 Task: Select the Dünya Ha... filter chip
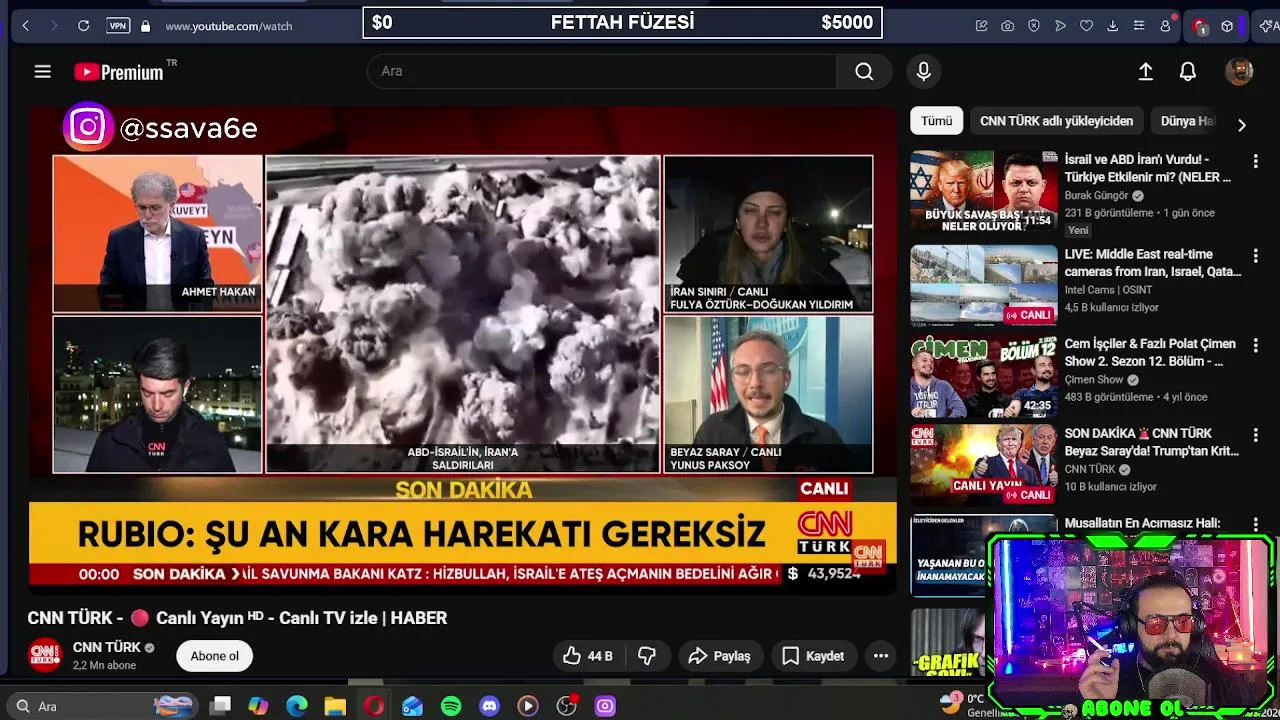1188,121
